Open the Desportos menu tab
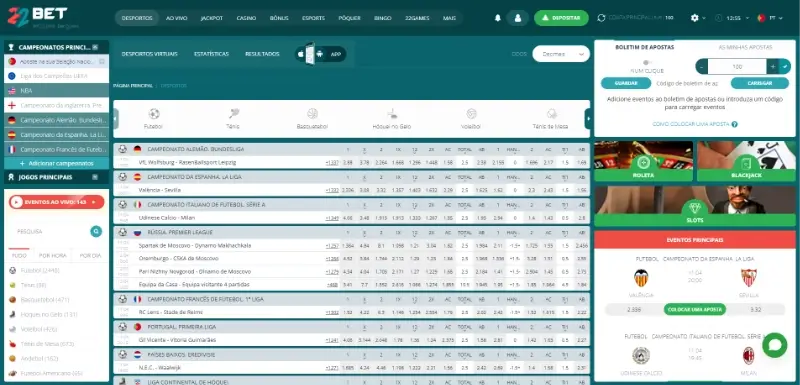Viewport: 800px width, 385px height. click(137, 18)
